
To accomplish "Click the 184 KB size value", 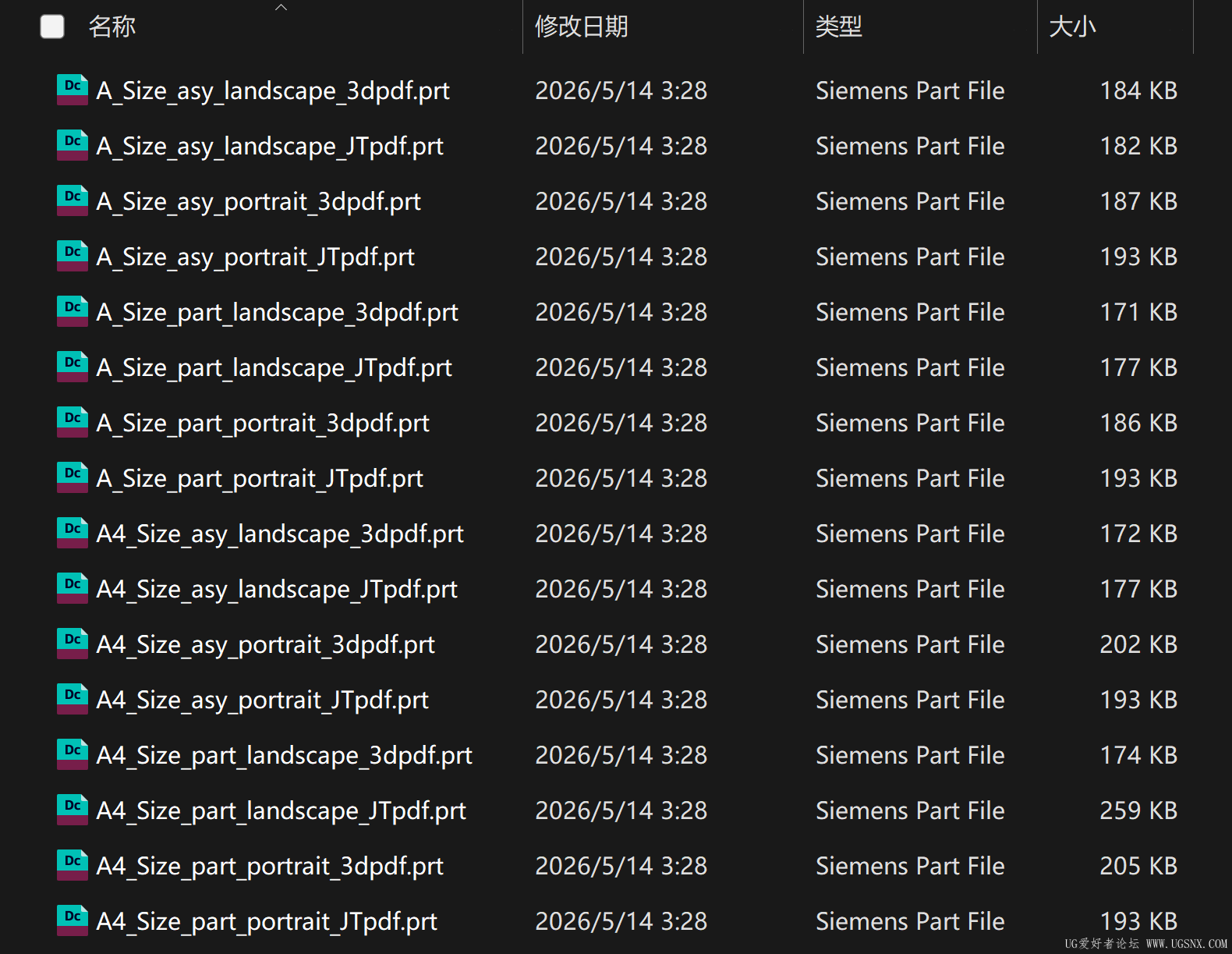I will point(1138,90).
